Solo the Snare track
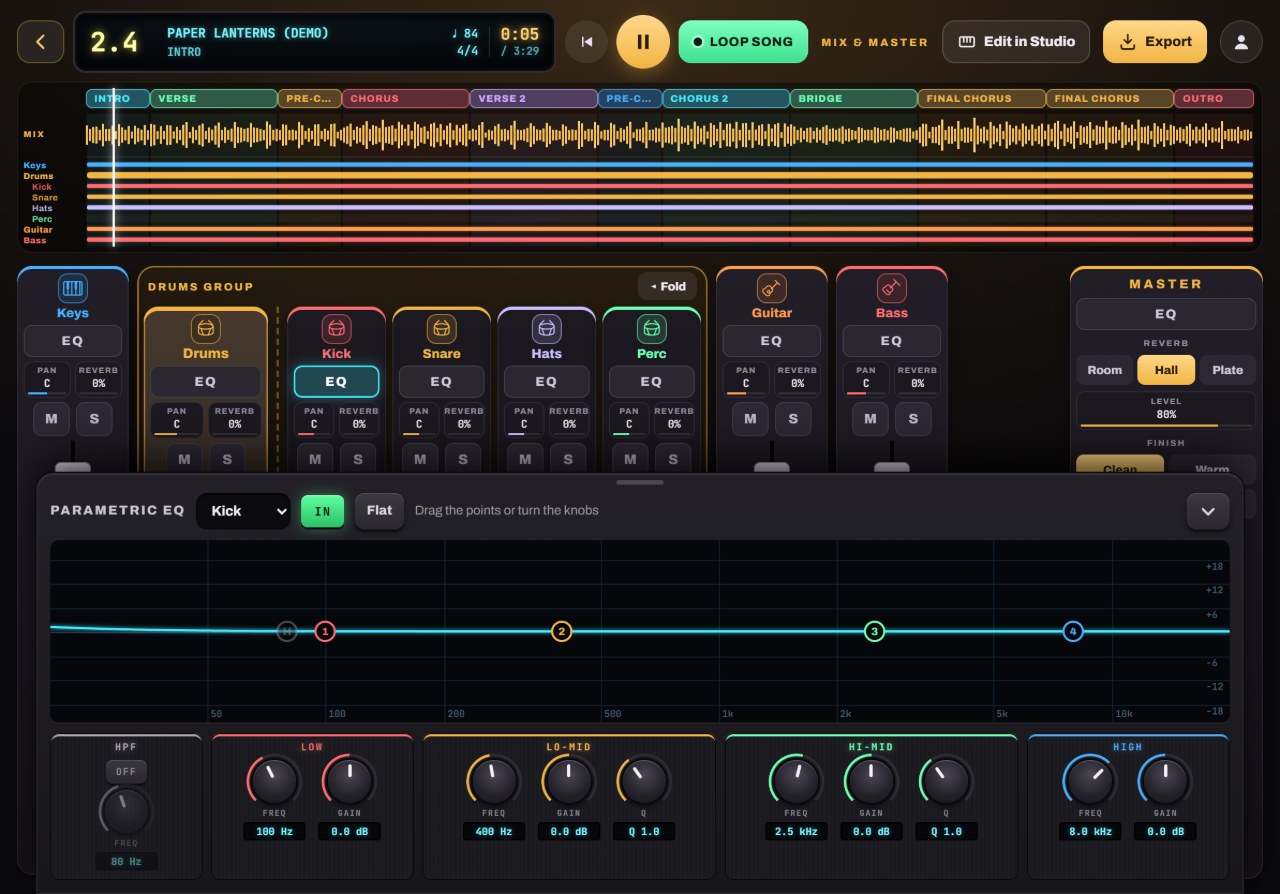 [x=463, y=459]
